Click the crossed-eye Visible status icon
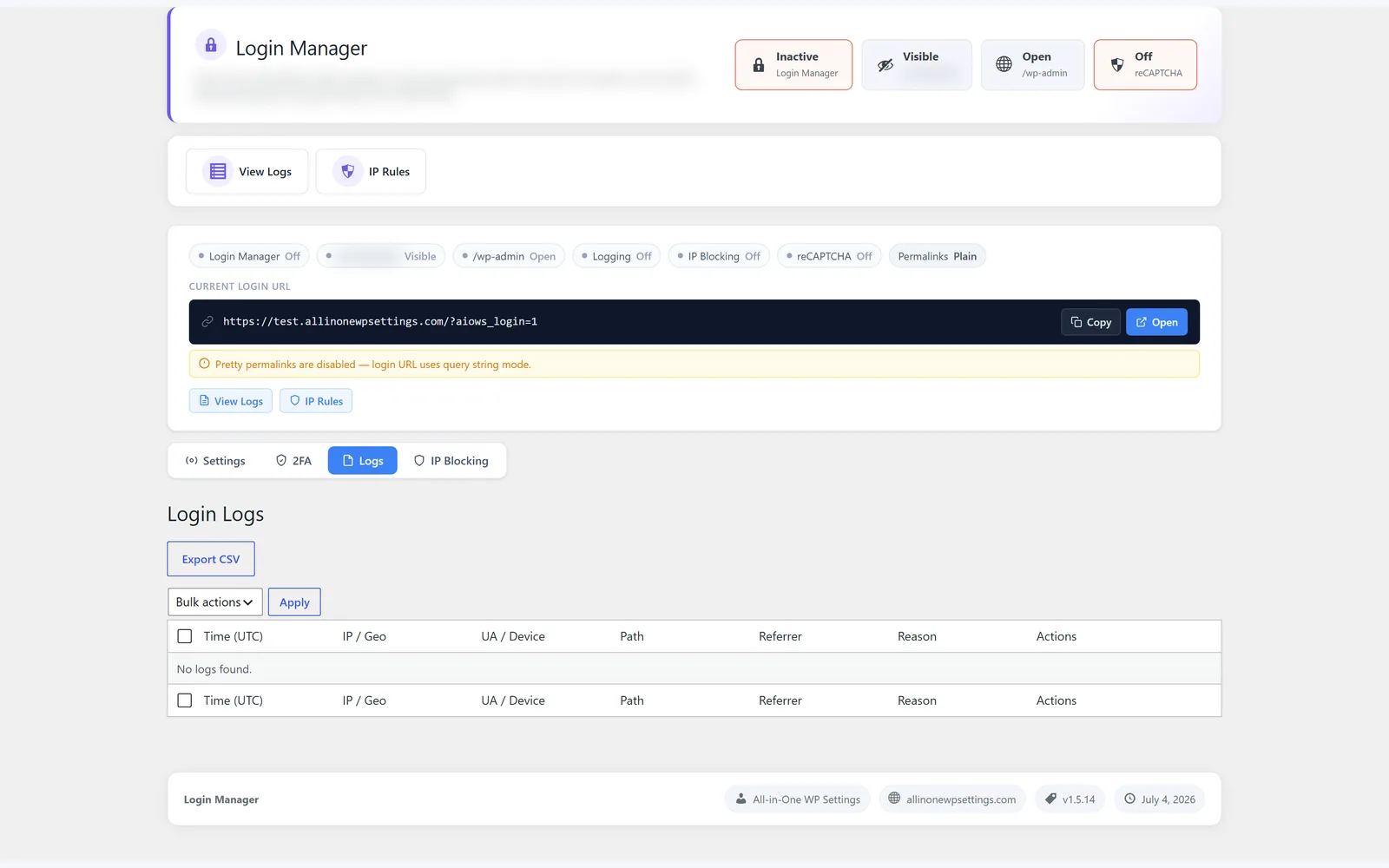 click(885, 65)
